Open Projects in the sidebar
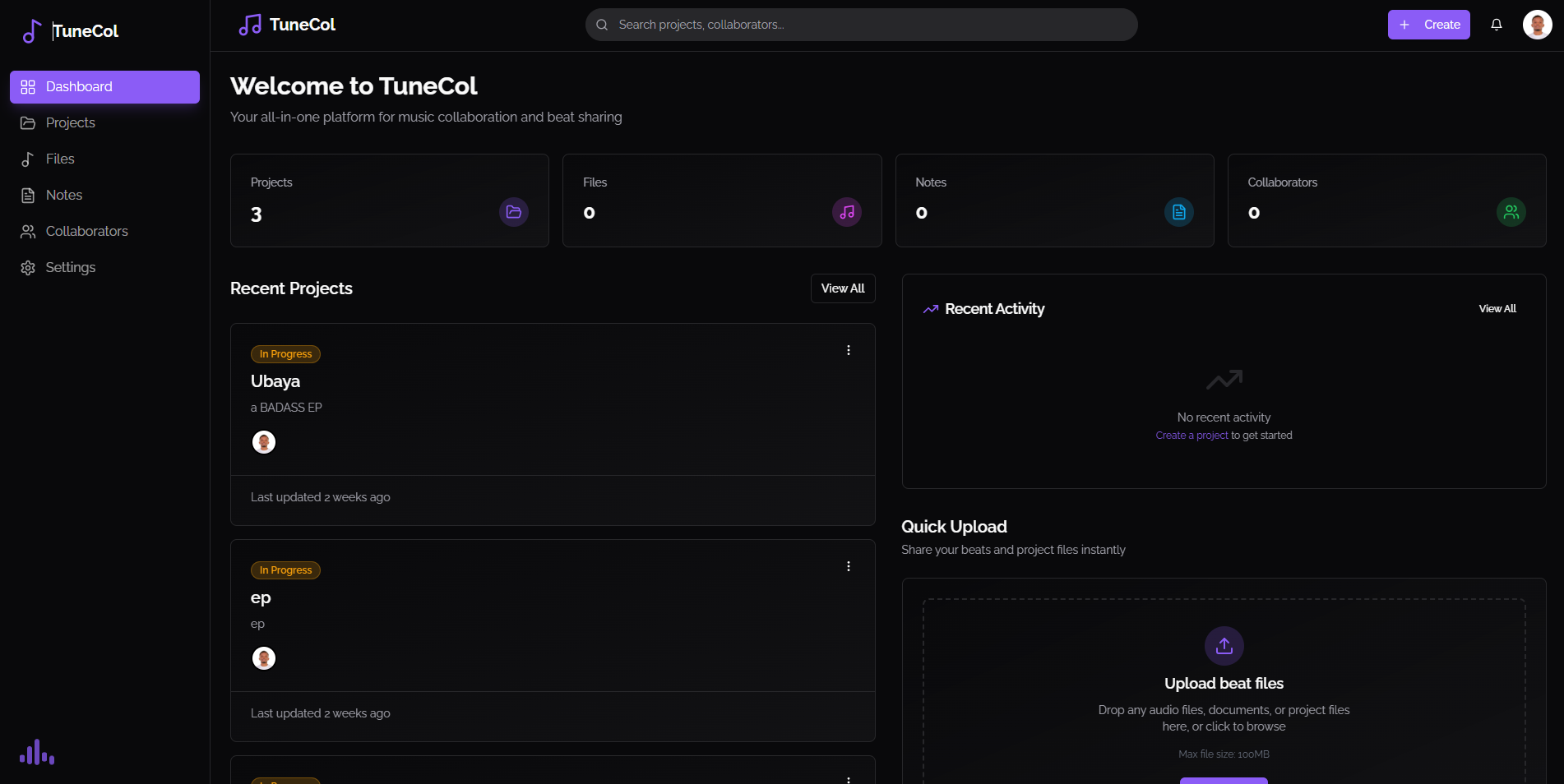 [x=70, y=122]
